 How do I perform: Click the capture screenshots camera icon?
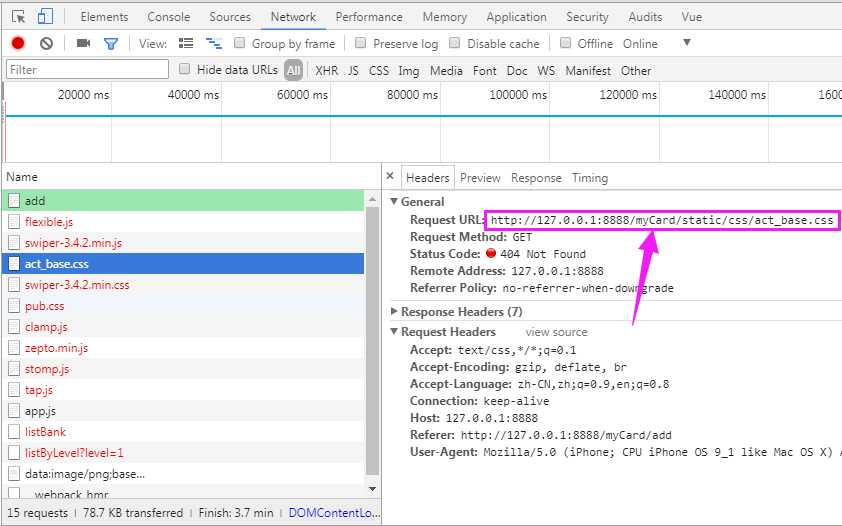click(83, 43)
